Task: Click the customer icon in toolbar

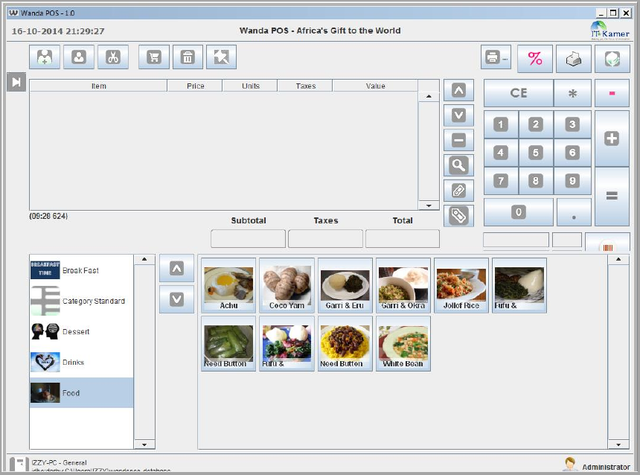Action: [x=79, y=57]
